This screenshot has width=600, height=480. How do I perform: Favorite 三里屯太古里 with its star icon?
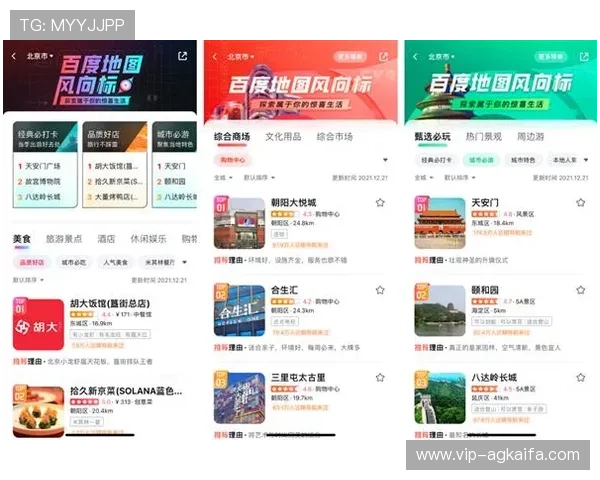tap(380, 377)
